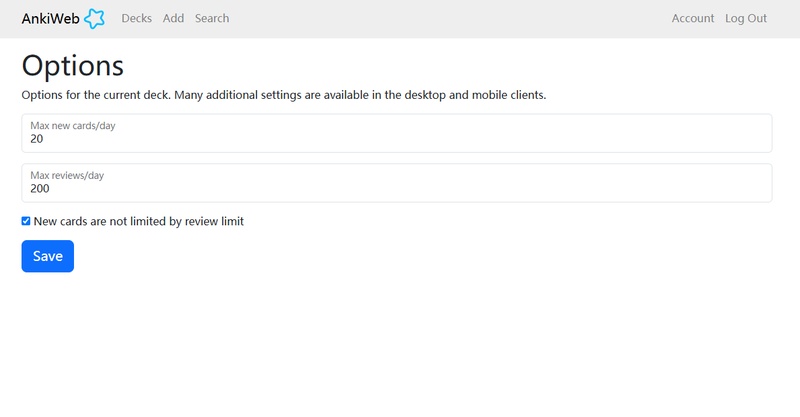Image resolution: width=800 pixels, height=417 pixels.
Task: Click the Options page heading
Action: tap(72, 65)
